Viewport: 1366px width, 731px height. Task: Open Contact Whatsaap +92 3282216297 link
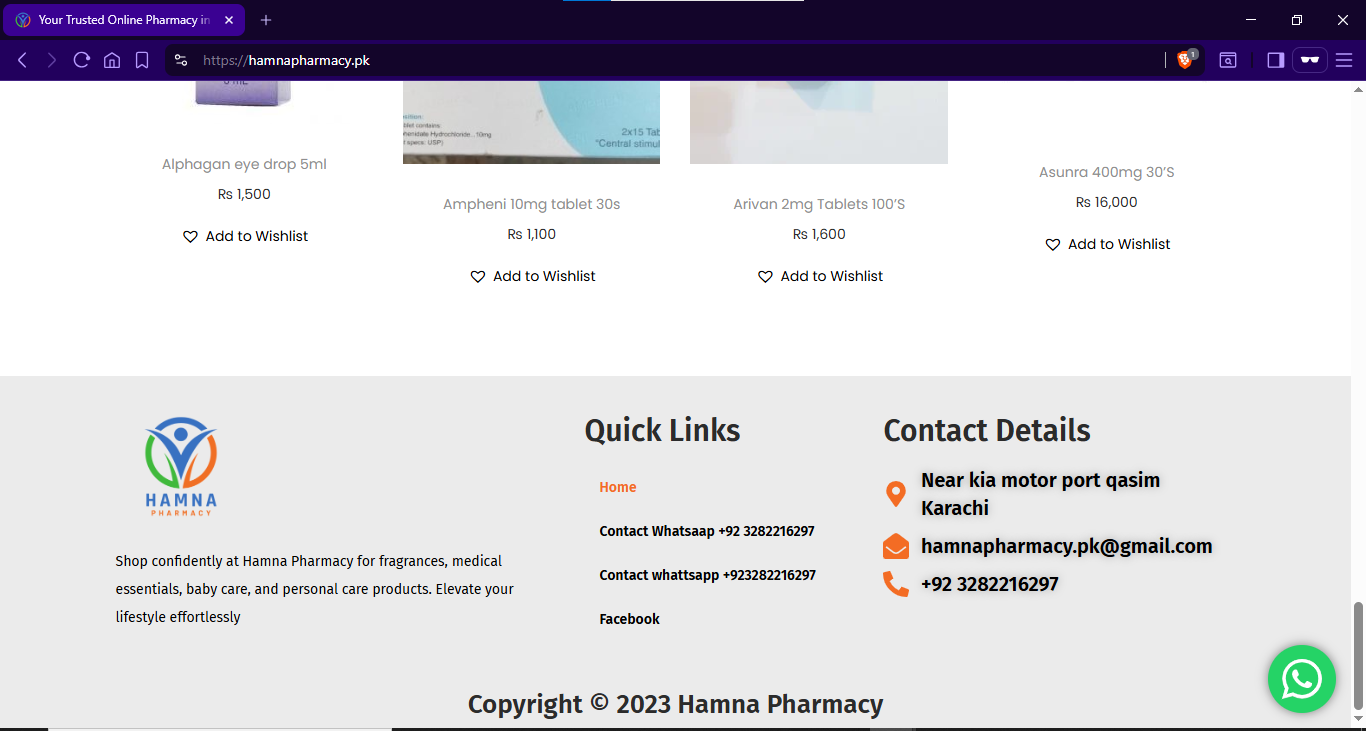tap(707, 531)
